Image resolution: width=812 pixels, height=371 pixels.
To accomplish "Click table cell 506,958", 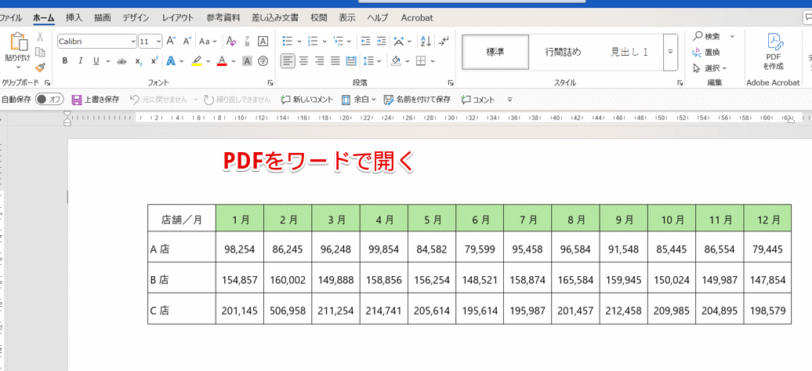I will click(287, 310).
